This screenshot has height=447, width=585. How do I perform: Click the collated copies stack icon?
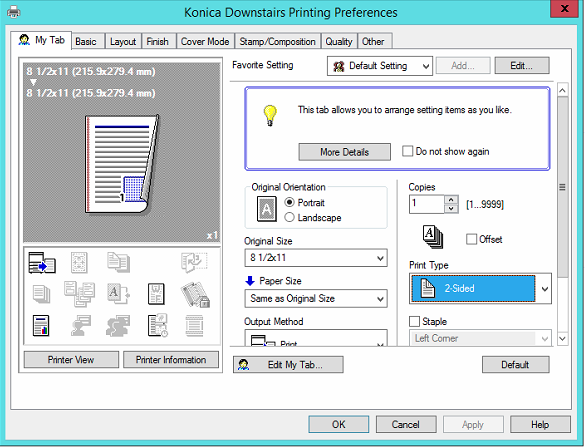[x=433, y=237]
